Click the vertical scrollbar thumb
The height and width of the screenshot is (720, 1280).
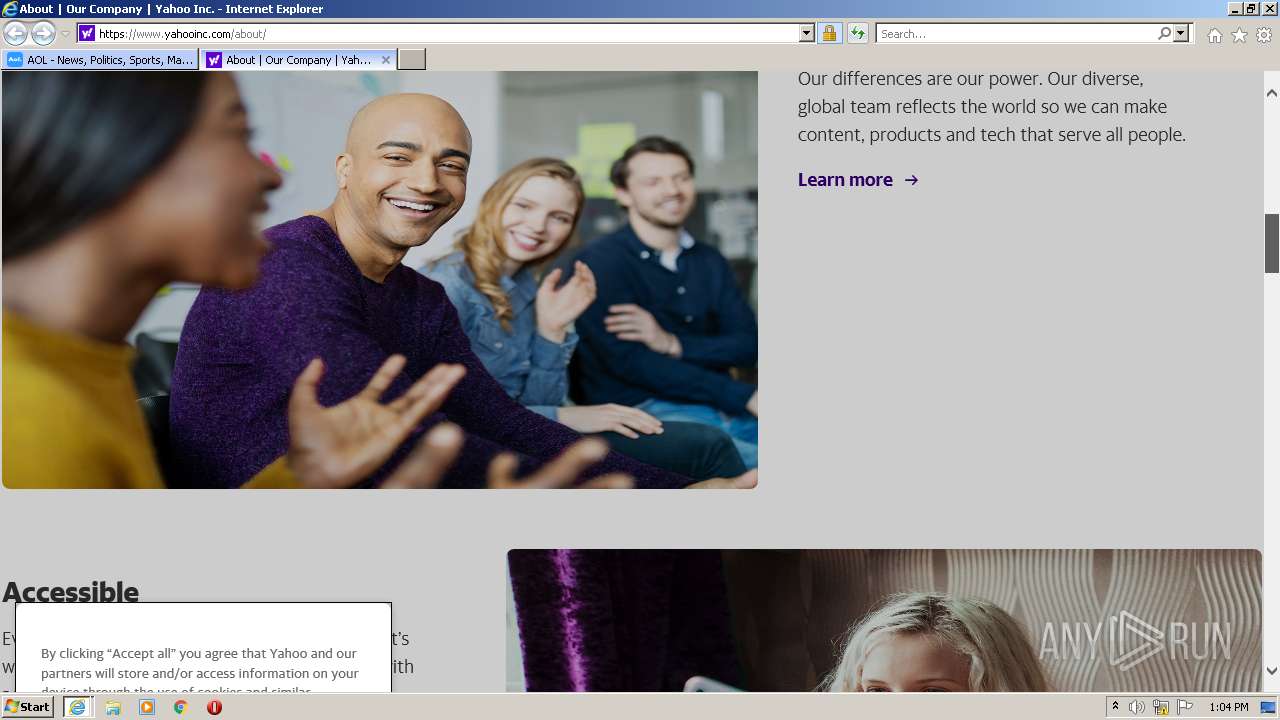click(1272, 243)
